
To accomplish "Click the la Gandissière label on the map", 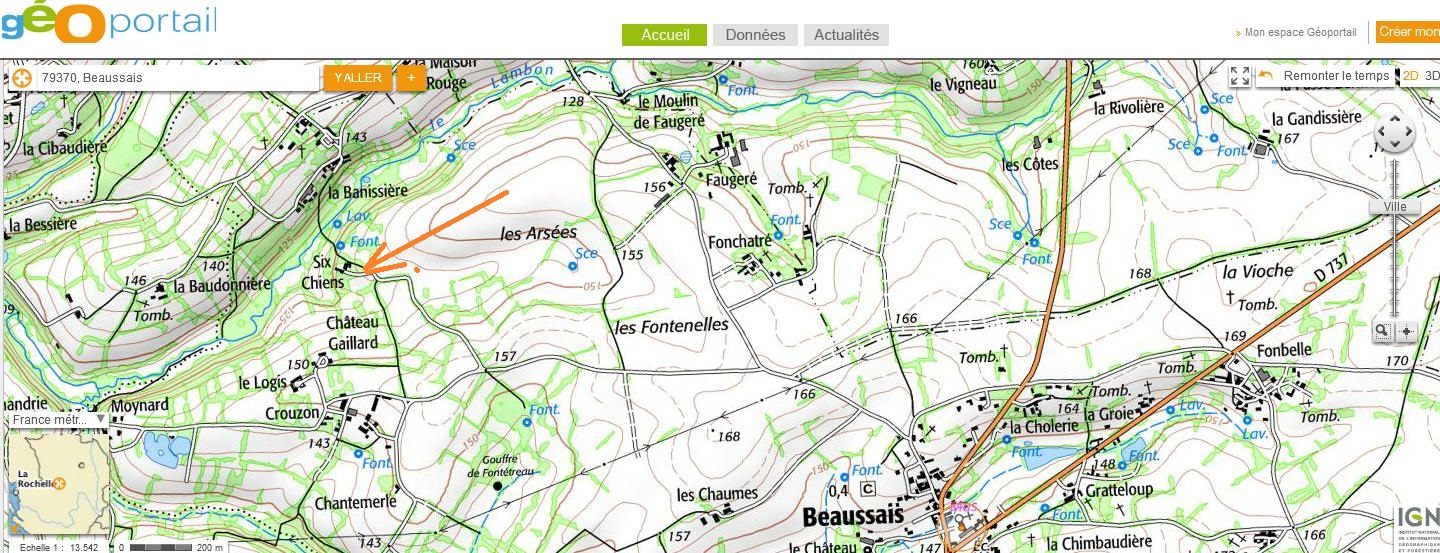I will (1317, 118).
